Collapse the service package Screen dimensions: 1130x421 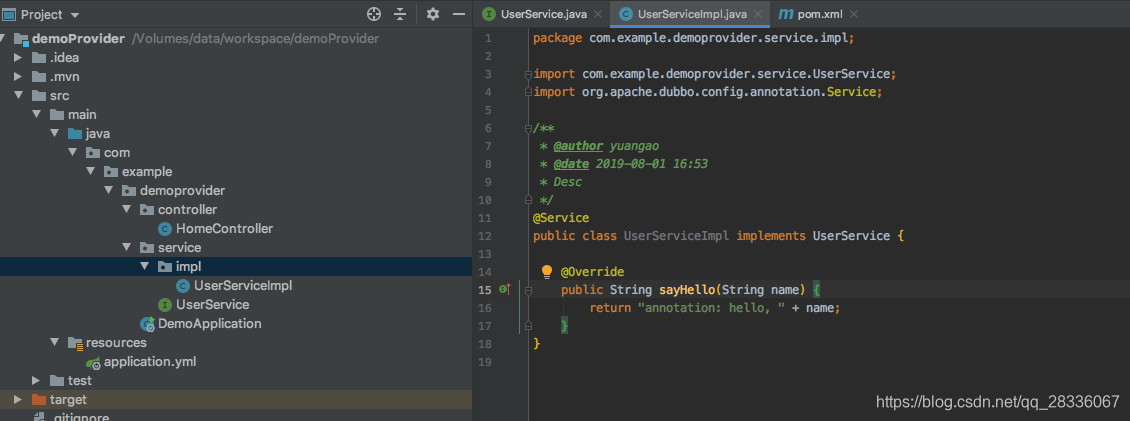point(126,248)
